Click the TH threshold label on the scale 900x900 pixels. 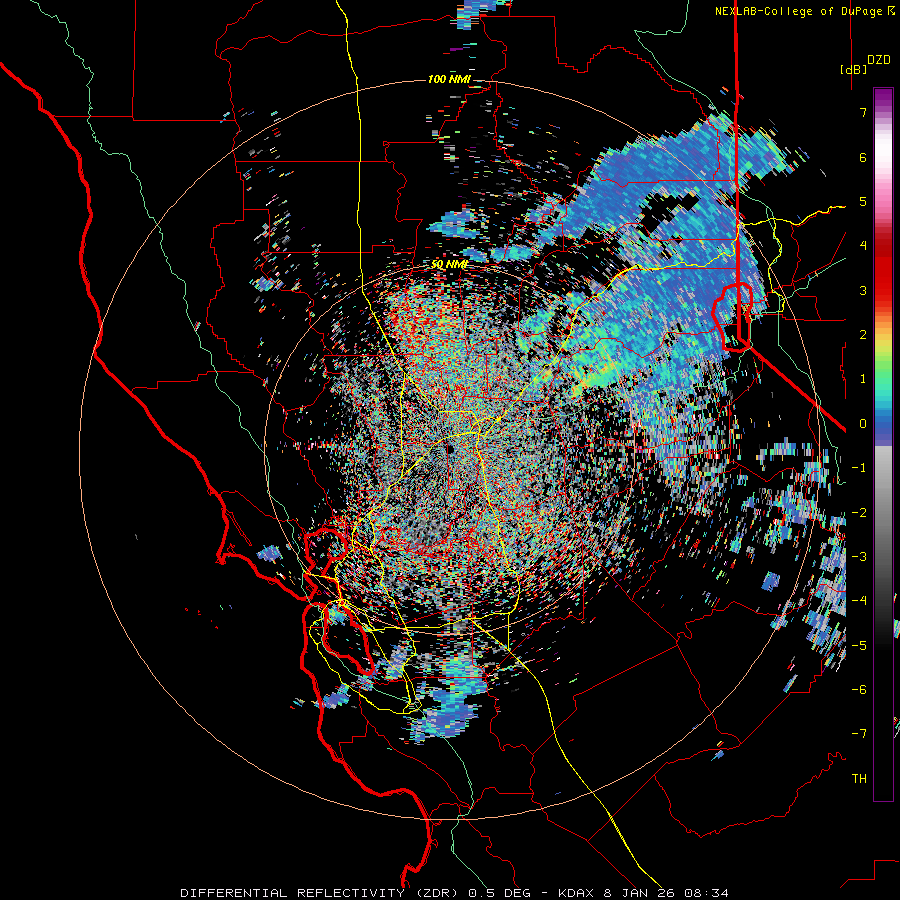point(859,779)
